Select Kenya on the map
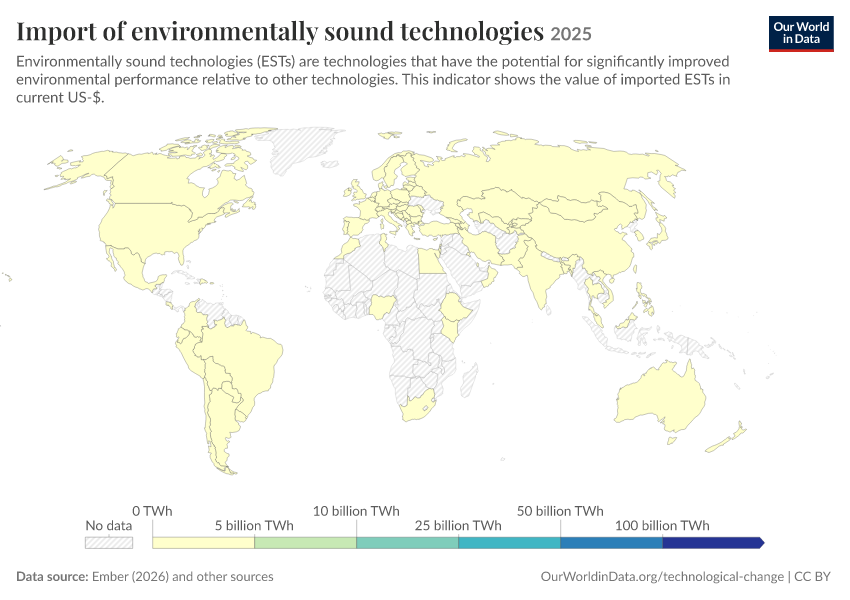 click(451, 330)
